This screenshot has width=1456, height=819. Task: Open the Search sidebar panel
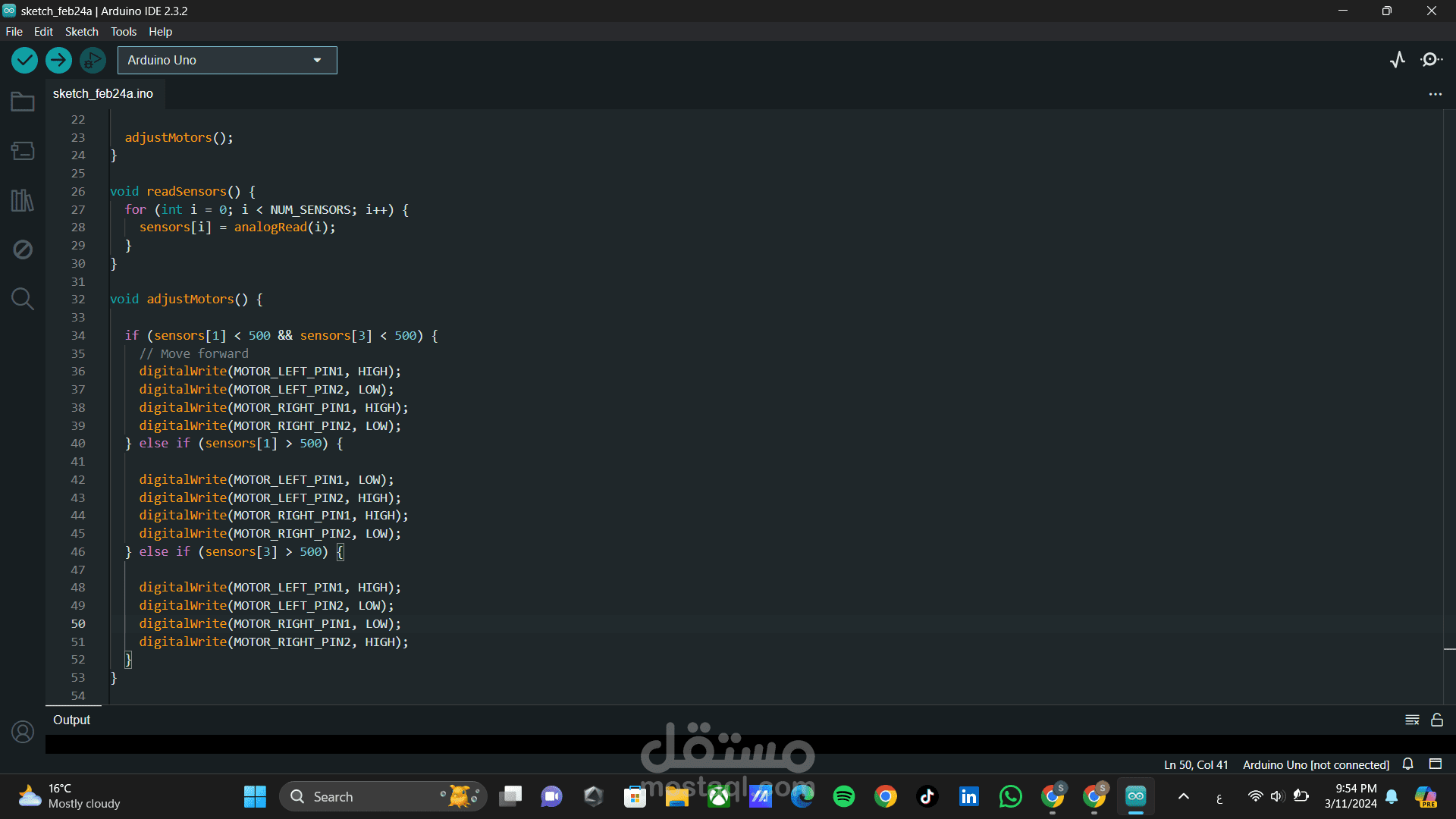pyautogui.click(x=23, y=299)
